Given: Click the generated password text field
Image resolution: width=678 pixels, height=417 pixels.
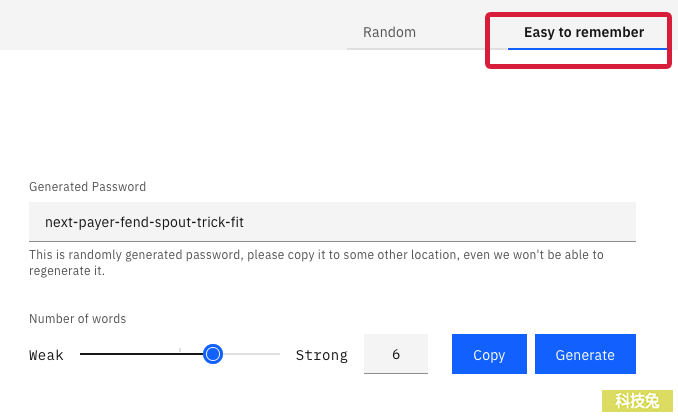Looking at the screenshot, I should click(x=332, y=221).
